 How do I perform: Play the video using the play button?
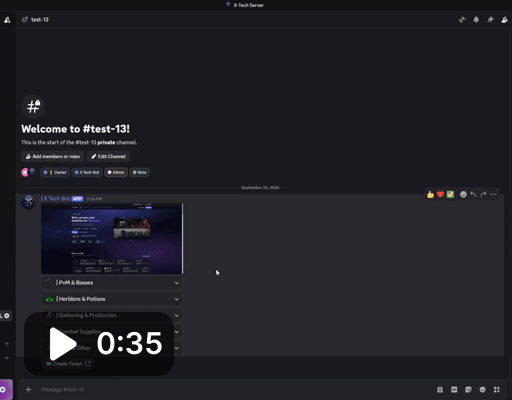[x=62, y=344]
